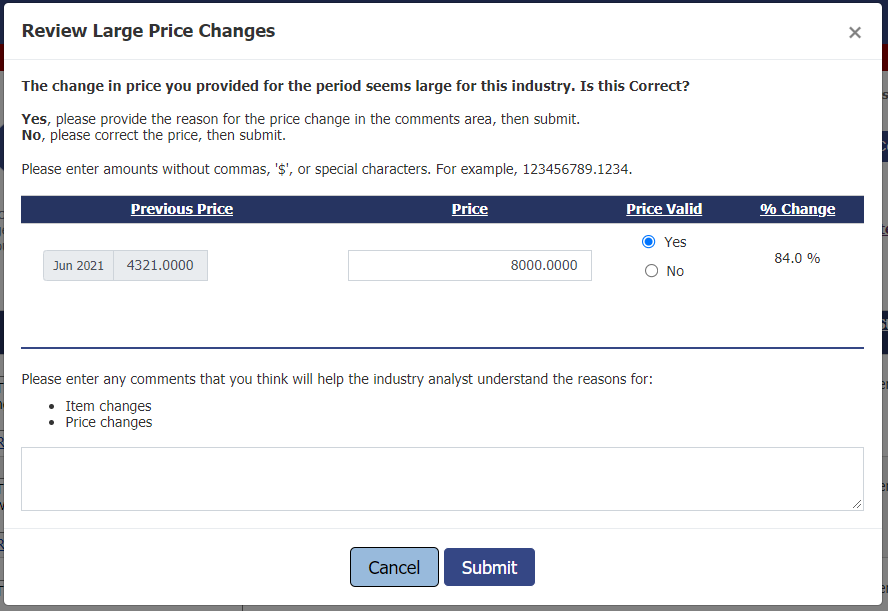Click the Price column header link
Viewport: 888px width, 611px height.
469,209
